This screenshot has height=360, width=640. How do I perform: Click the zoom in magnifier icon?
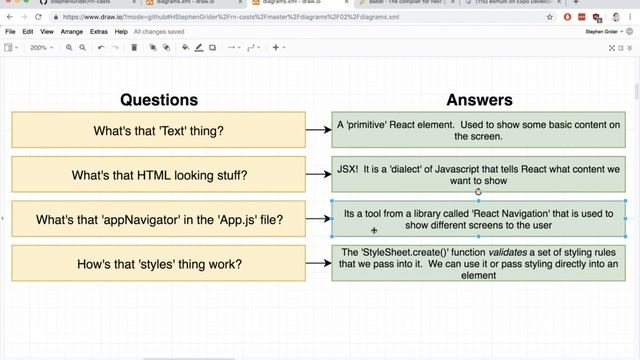click(x=69, y=48)
